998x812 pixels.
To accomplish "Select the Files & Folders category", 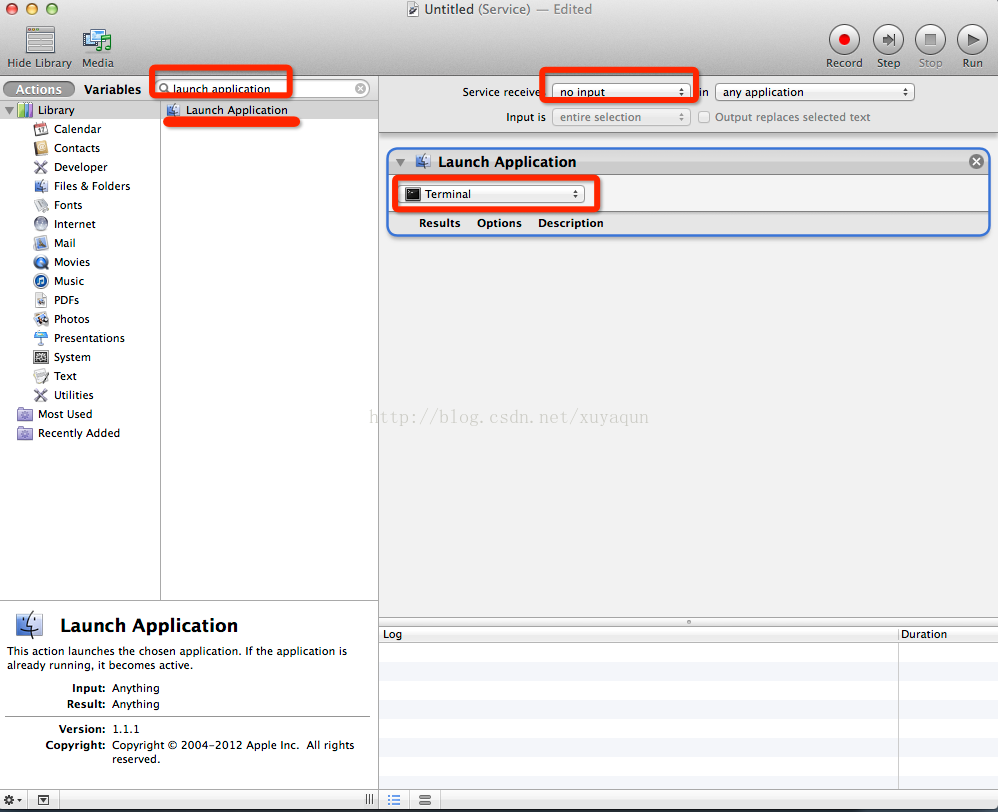I will tap(92, 186).
